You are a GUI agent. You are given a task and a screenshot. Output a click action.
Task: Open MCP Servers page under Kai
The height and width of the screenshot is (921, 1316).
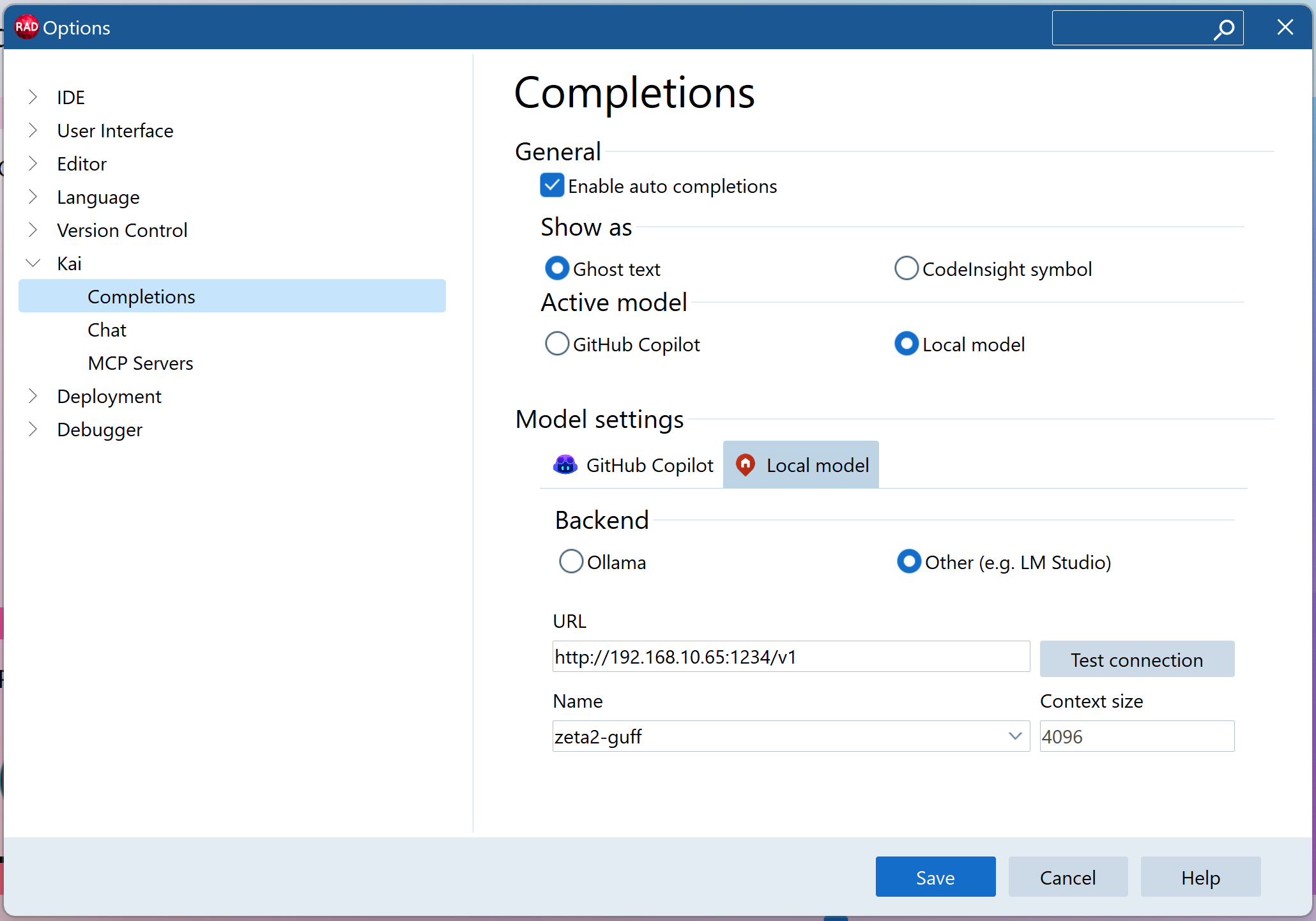[x=141, y=363]
